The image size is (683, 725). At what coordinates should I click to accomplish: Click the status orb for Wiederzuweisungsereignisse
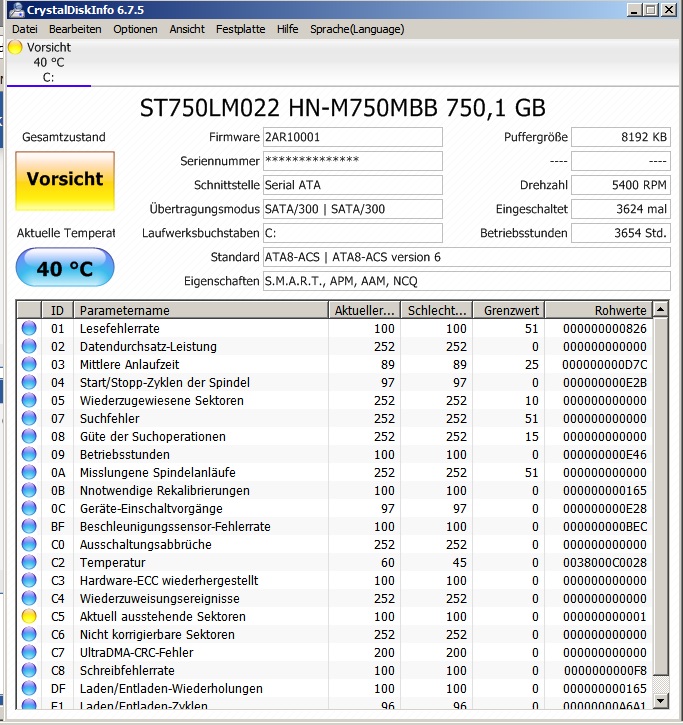29,599
